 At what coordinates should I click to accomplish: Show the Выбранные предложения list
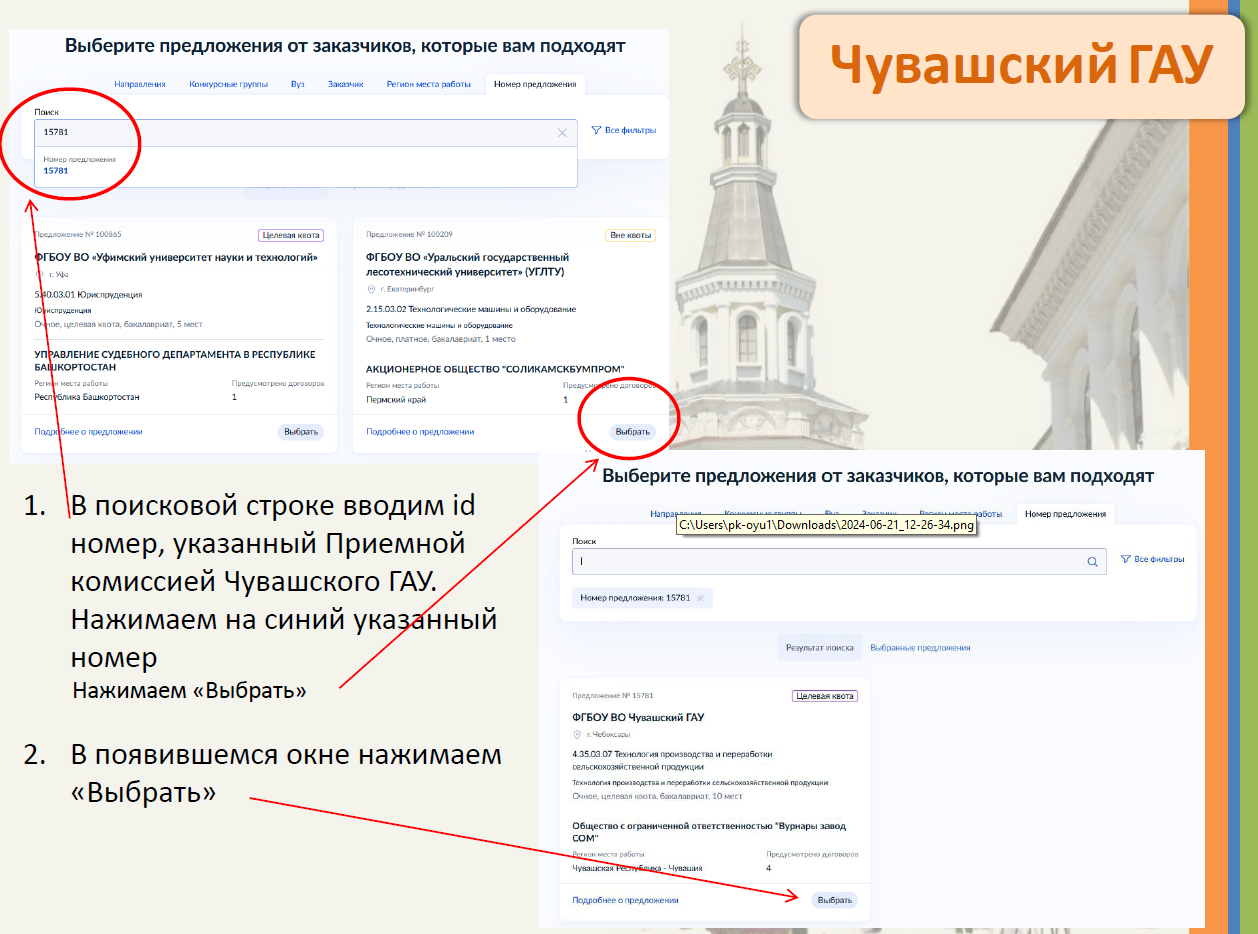[920, 648]
